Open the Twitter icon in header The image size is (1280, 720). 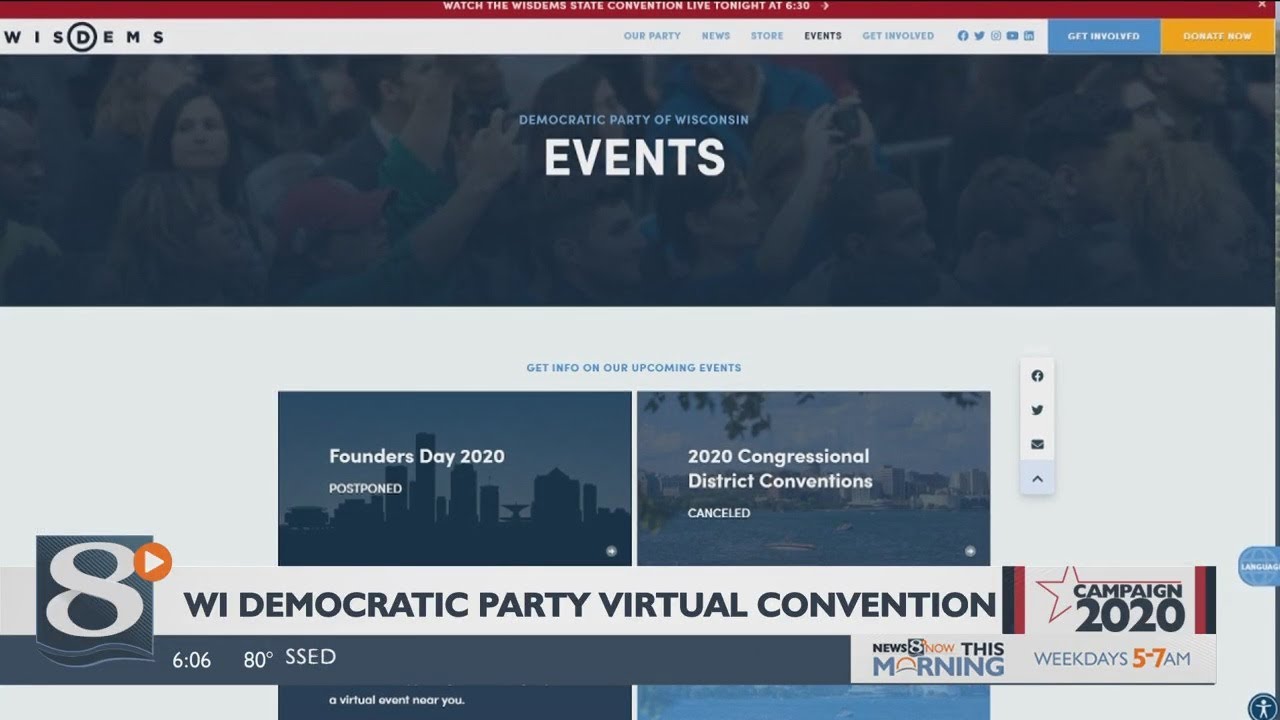pos(979,36)
